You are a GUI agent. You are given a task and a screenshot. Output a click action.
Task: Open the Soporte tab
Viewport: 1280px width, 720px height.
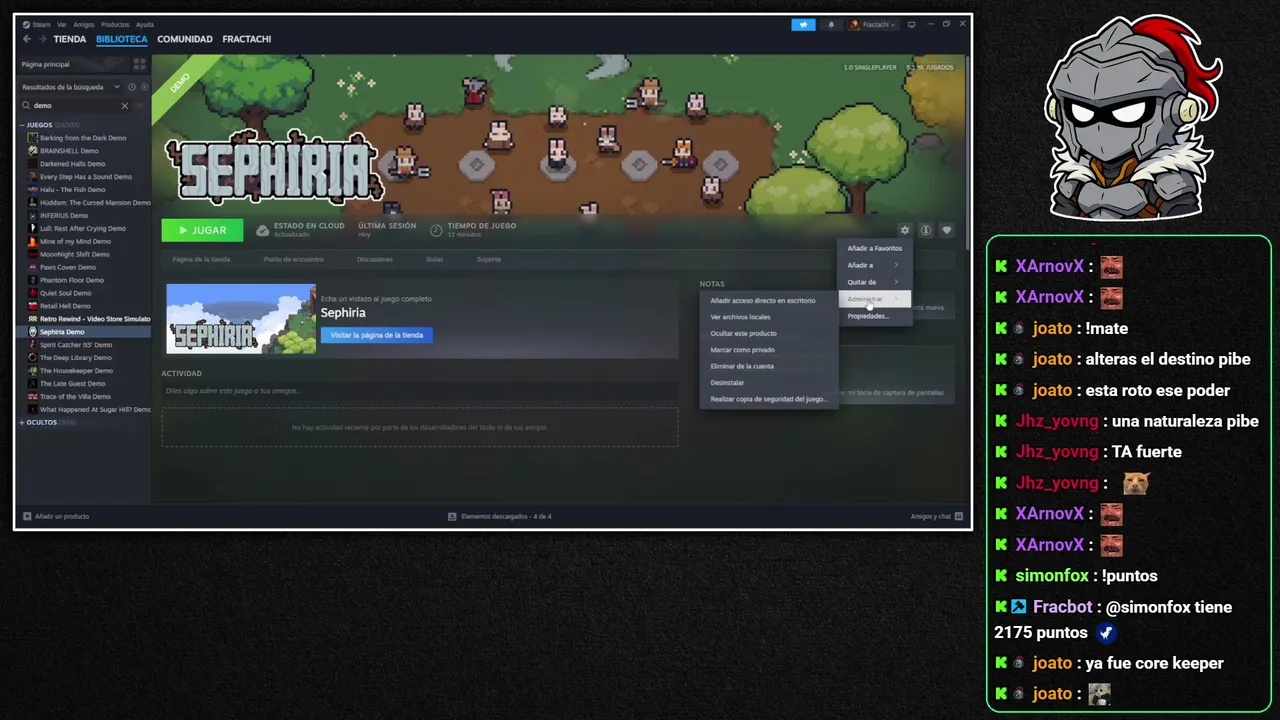tap(489, 259)
